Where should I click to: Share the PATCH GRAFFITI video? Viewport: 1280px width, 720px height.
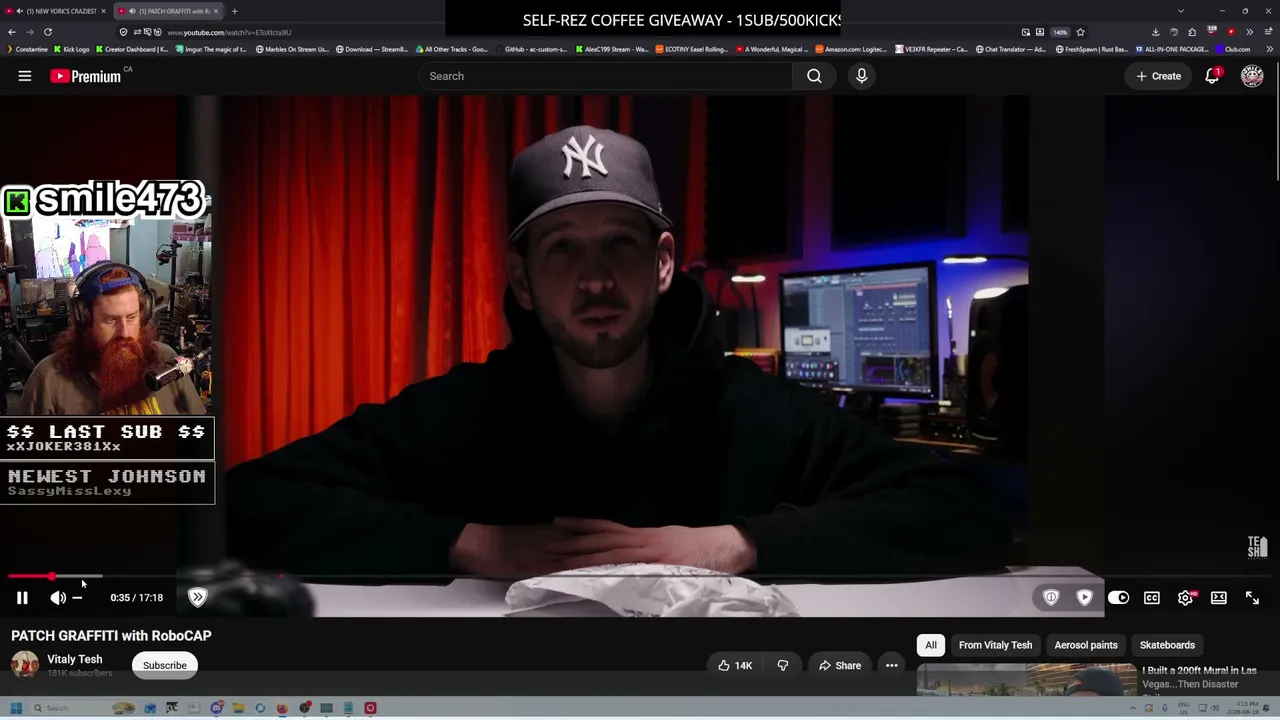[839, 666]
